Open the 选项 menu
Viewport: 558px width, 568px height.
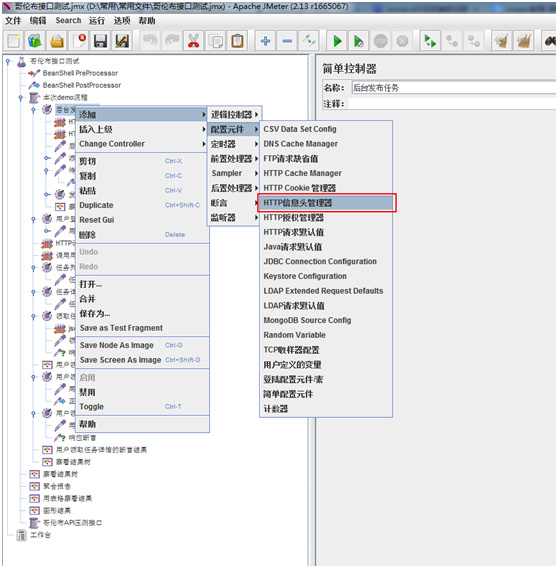pos(122,21)
